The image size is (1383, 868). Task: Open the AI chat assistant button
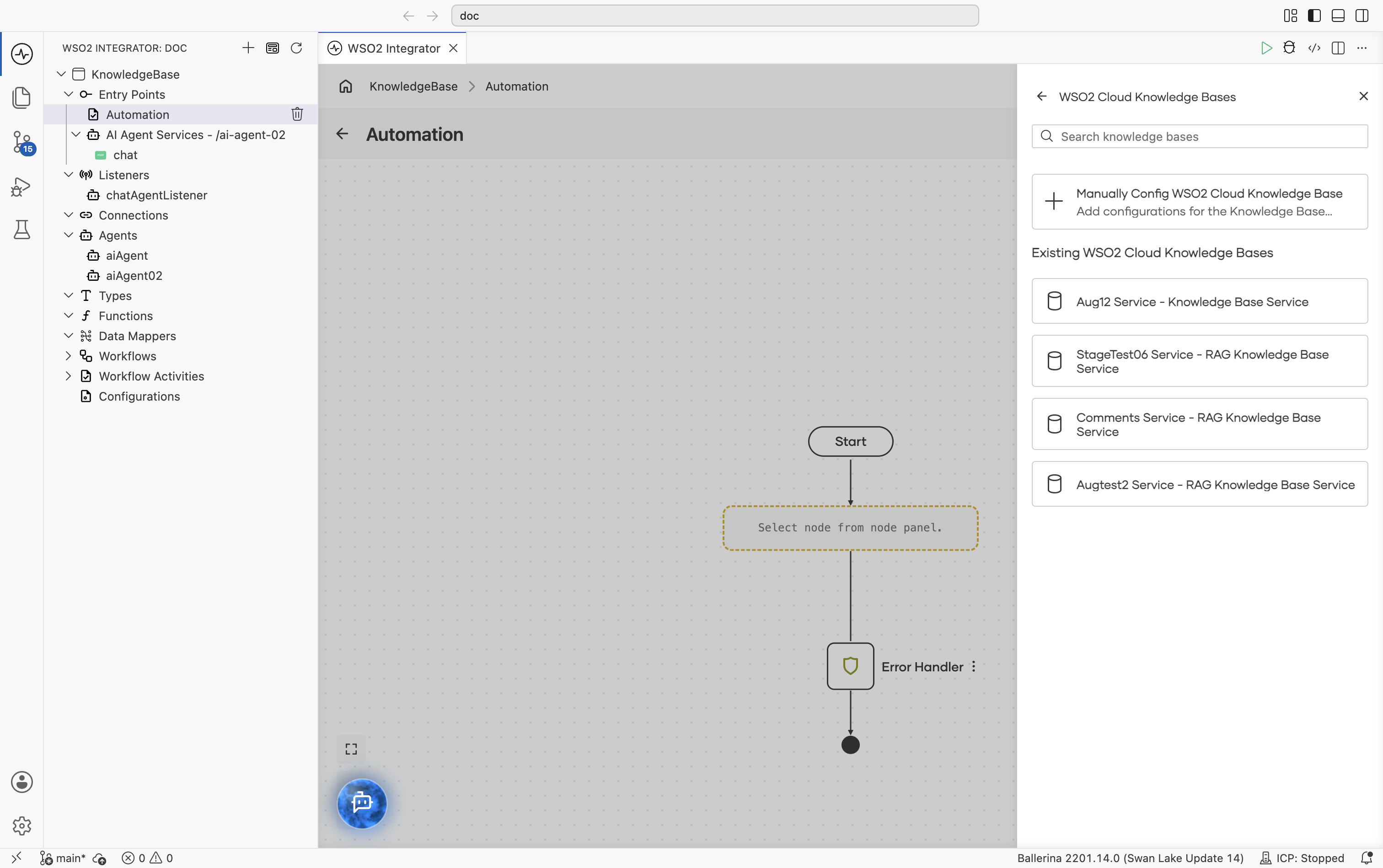(362, 803)
